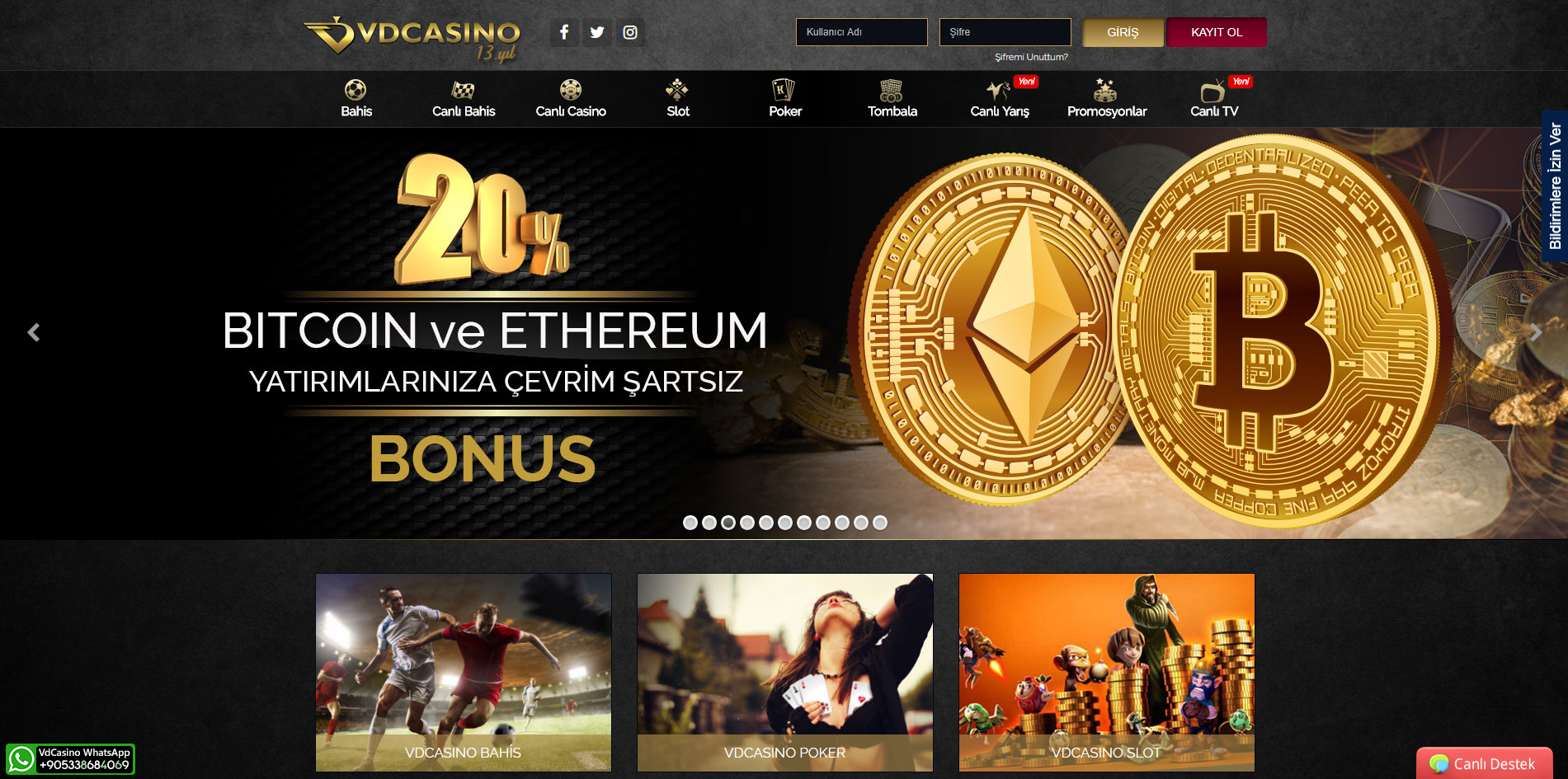The height and width of the screenshot is (779, 1568).
Task: Select the first carousel slide dot
Action: point(690,523)
